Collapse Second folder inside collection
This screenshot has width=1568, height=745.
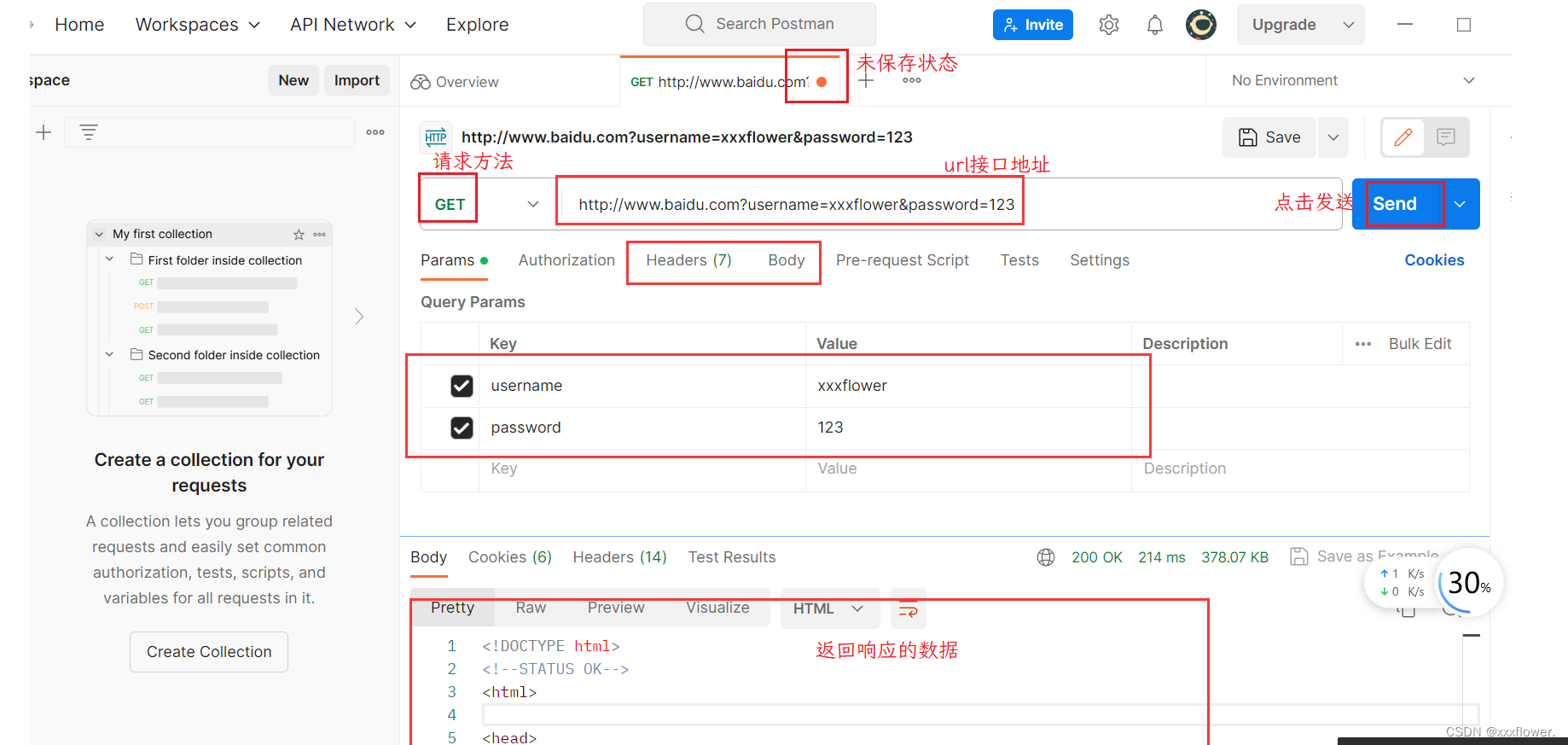tap(109, 353)
